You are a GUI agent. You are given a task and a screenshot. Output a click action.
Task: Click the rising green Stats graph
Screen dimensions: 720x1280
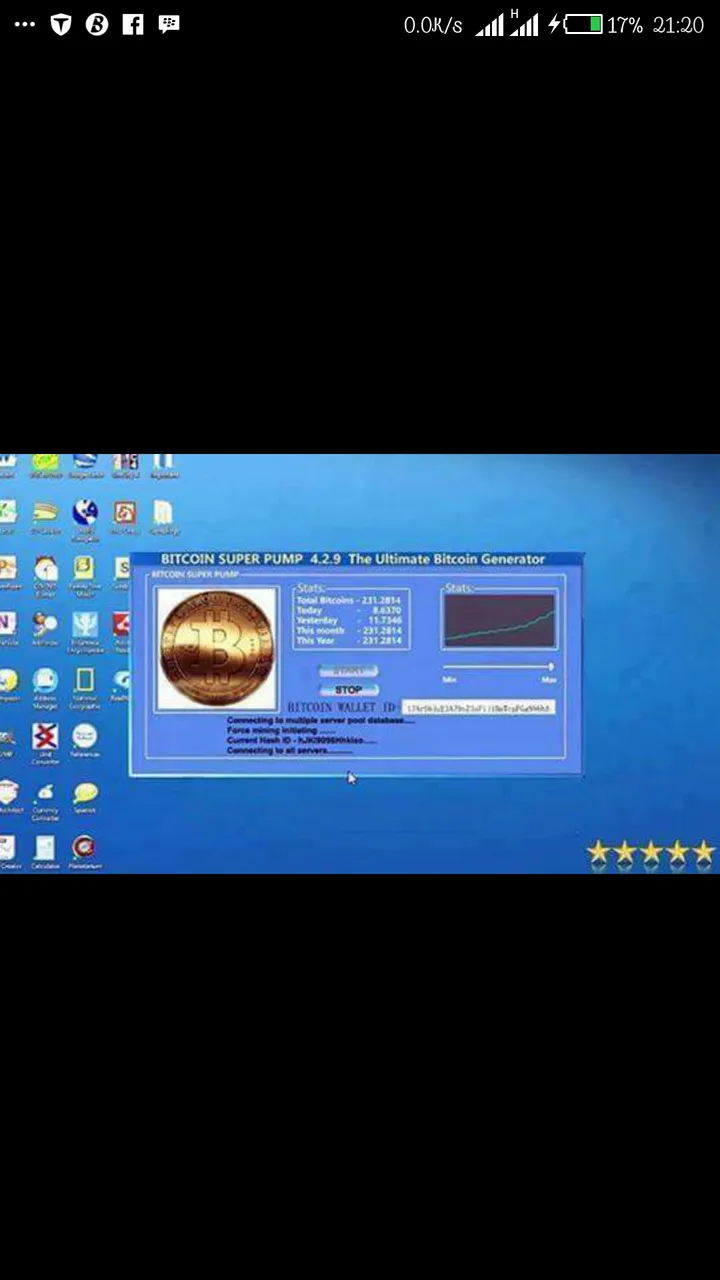[499, 621]
